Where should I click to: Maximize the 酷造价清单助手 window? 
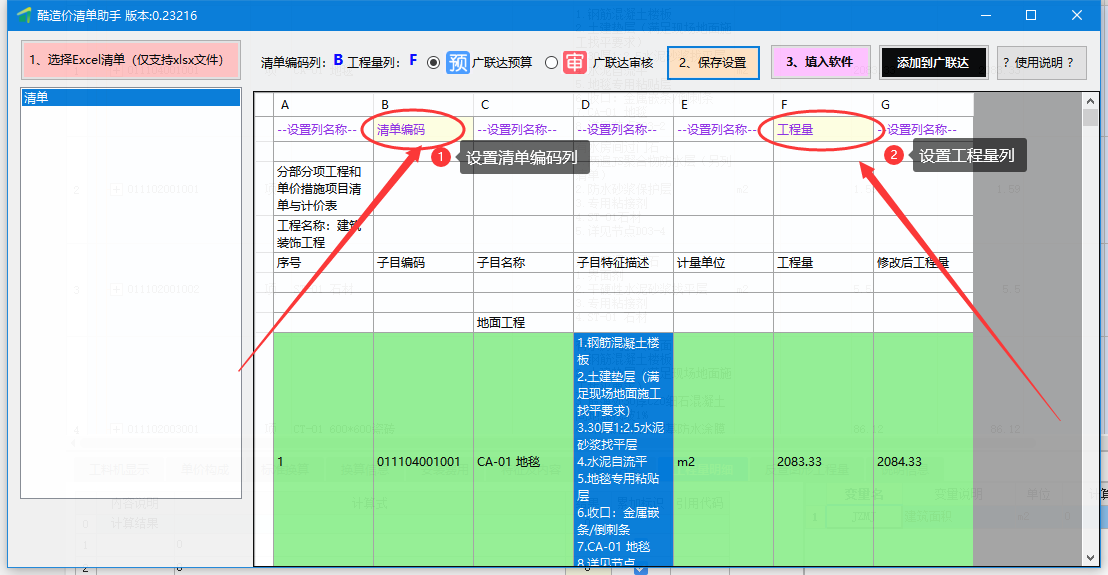pyautogui.click(x=1031, y=15)
